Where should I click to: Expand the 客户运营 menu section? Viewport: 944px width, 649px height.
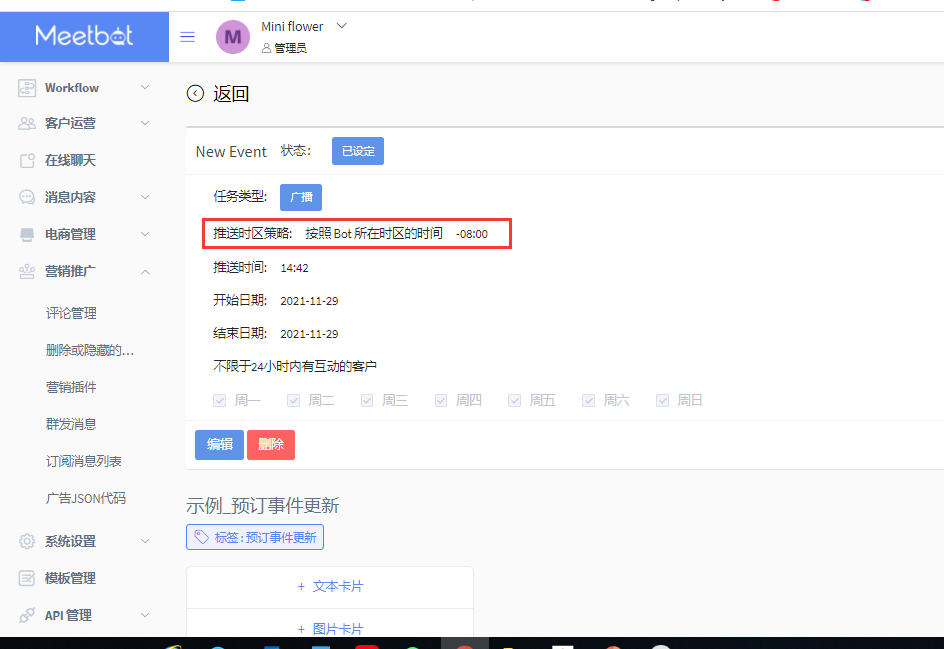(x=145, y=123)
